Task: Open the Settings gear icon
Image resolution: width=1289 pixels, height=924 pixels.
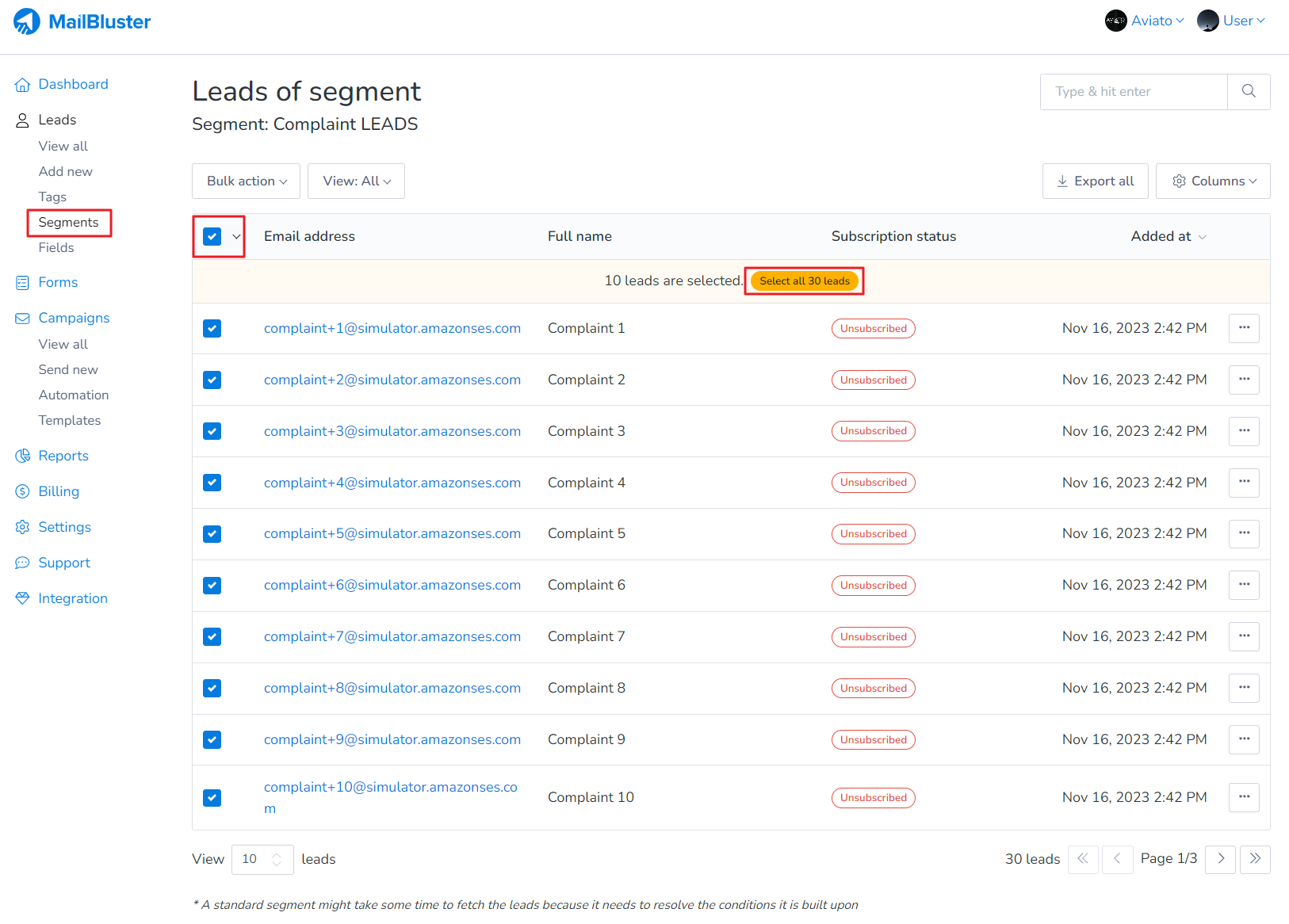Action: click(22, 527)
